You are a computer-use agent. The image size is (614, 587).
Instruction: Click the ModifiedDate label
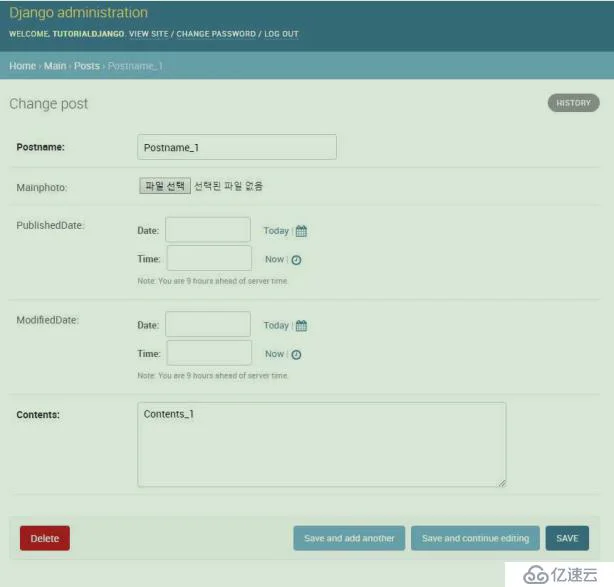[48, 320]
